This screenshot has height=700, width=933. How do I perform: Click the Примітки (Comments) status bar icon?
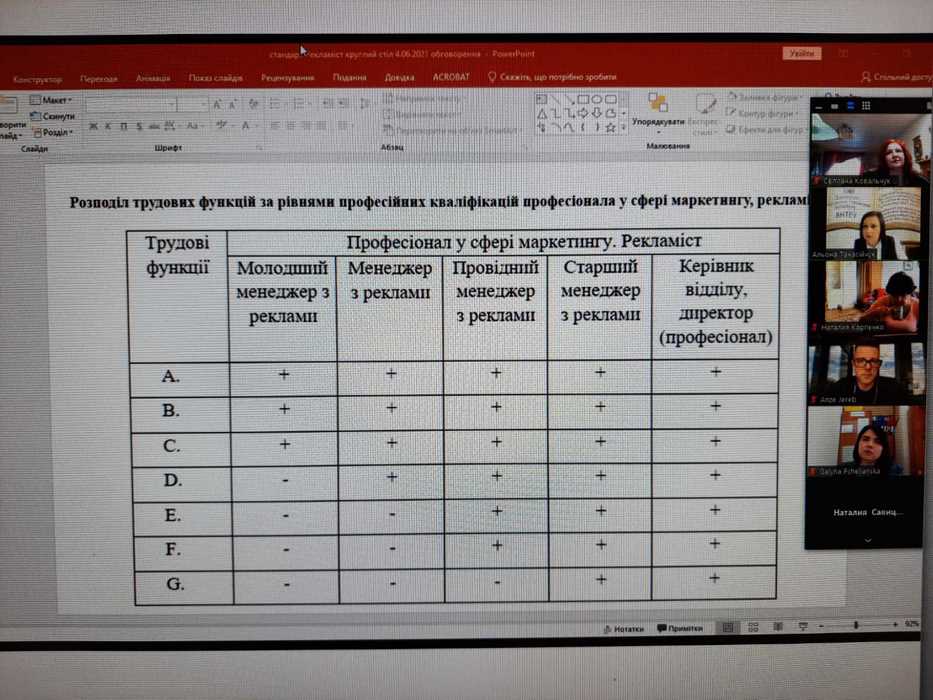point(680,628)
